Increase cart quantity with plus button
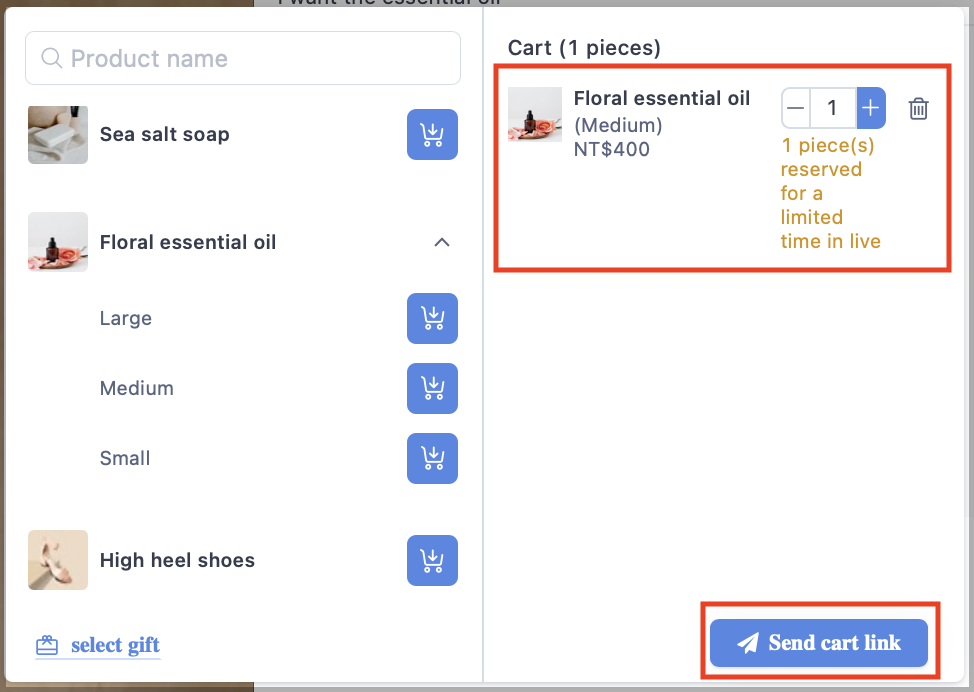 [x=871, y=108]
